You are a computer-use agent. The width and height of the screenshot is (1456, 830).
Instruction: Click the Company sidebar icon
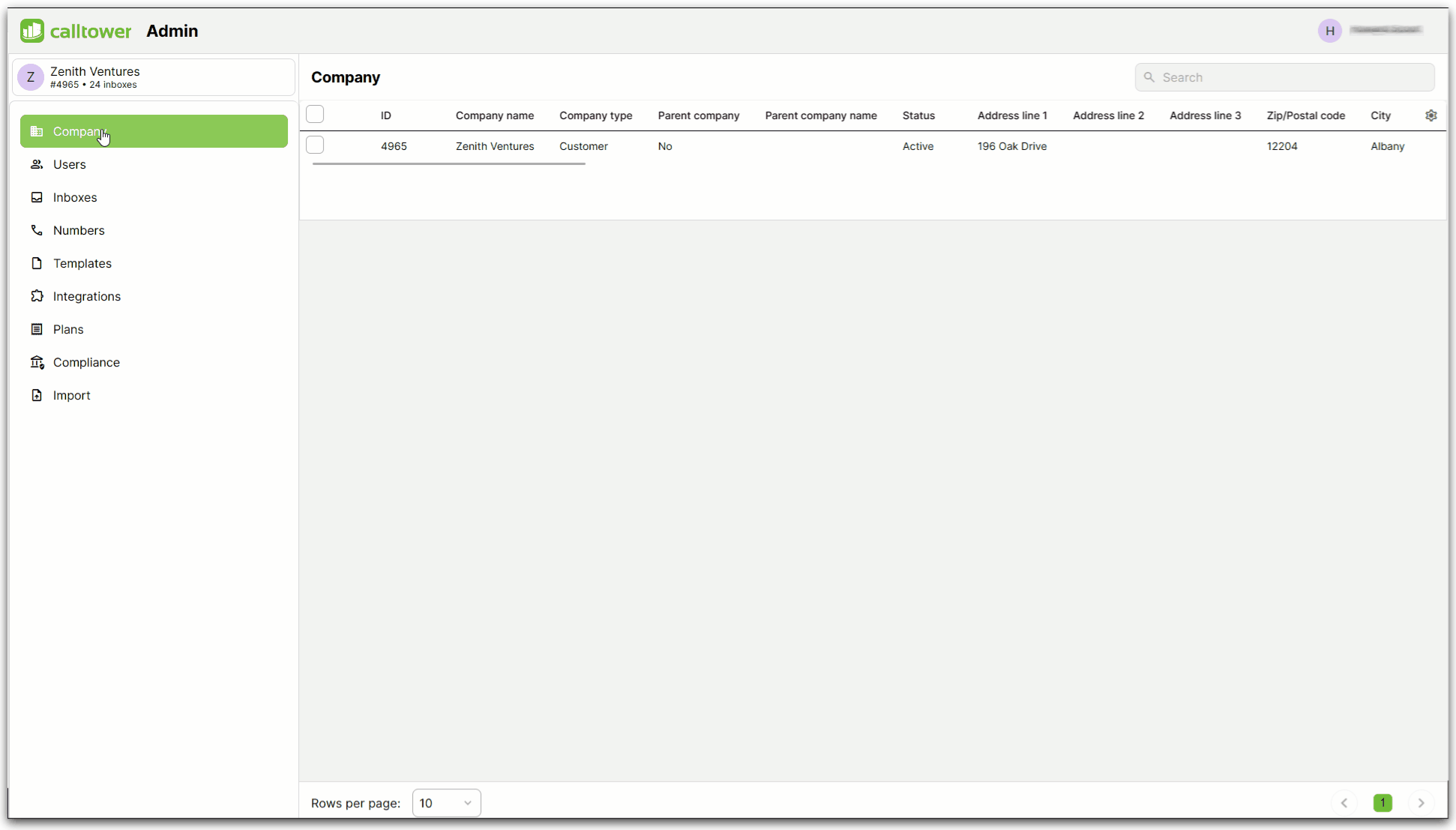pos(36,131)
